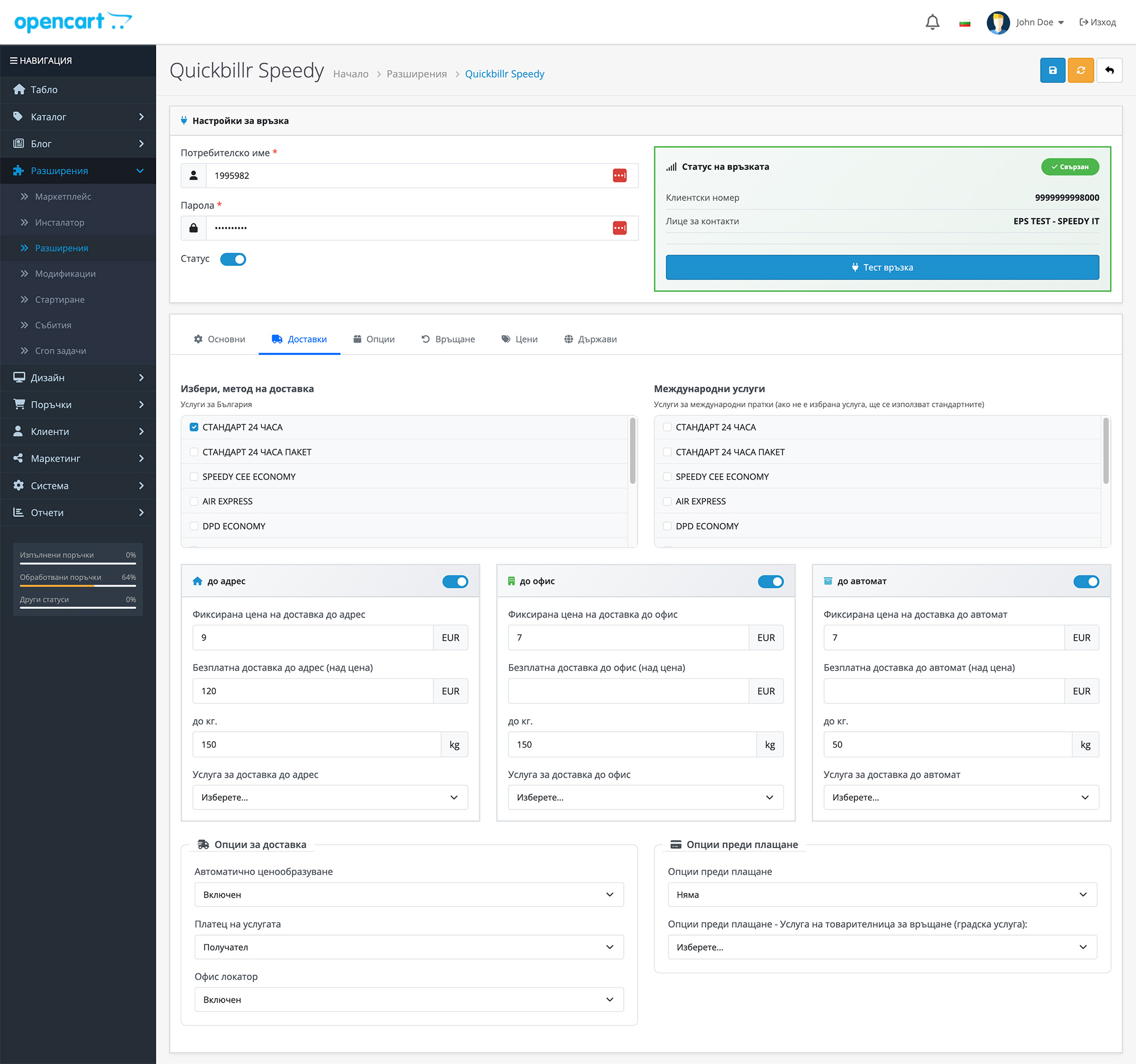
Task: Click the hamburger navigation icon
Action: (x=13, y=61)
